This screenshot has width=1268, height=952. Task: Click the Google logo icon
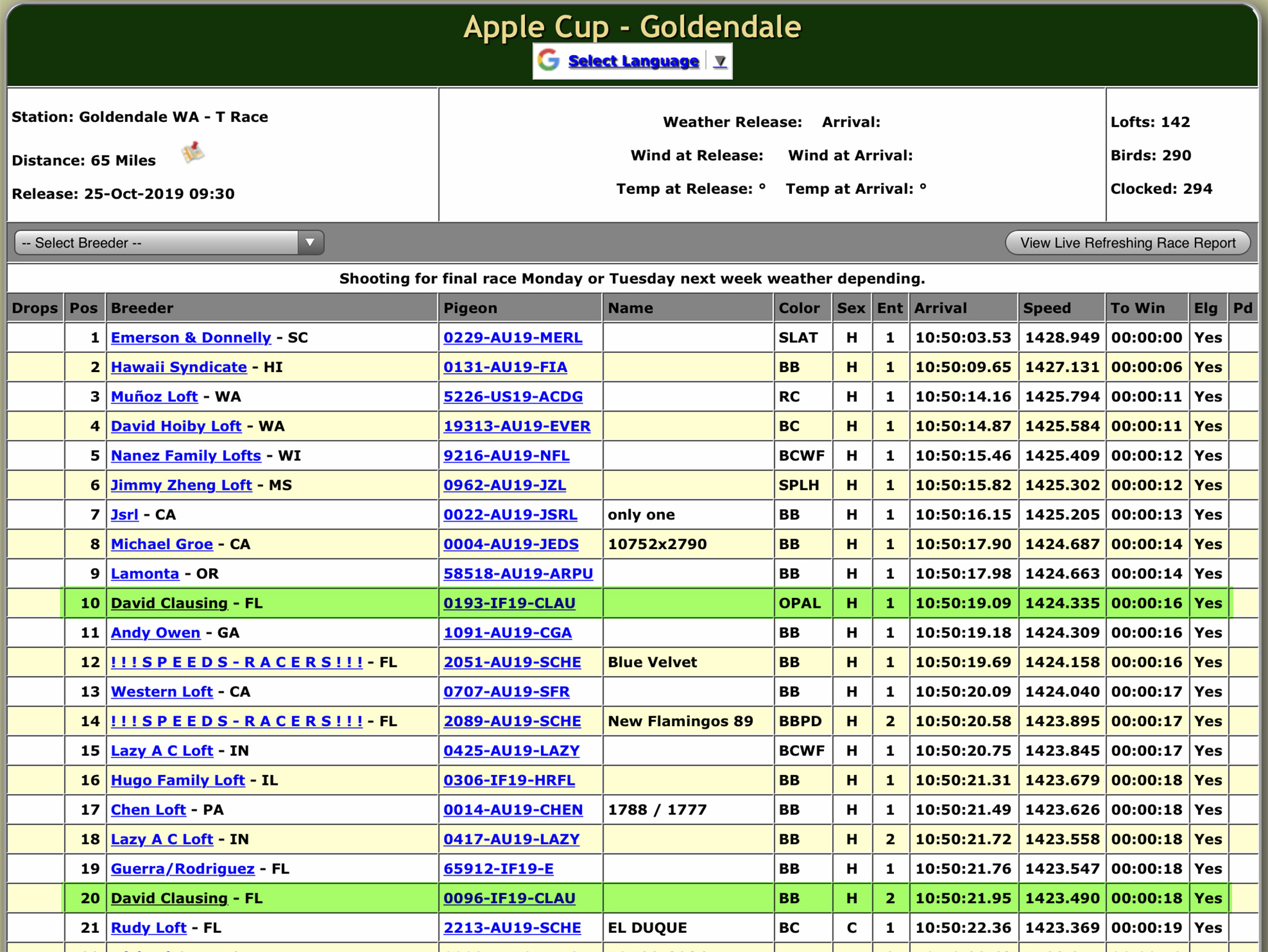[x=549, y=61]
